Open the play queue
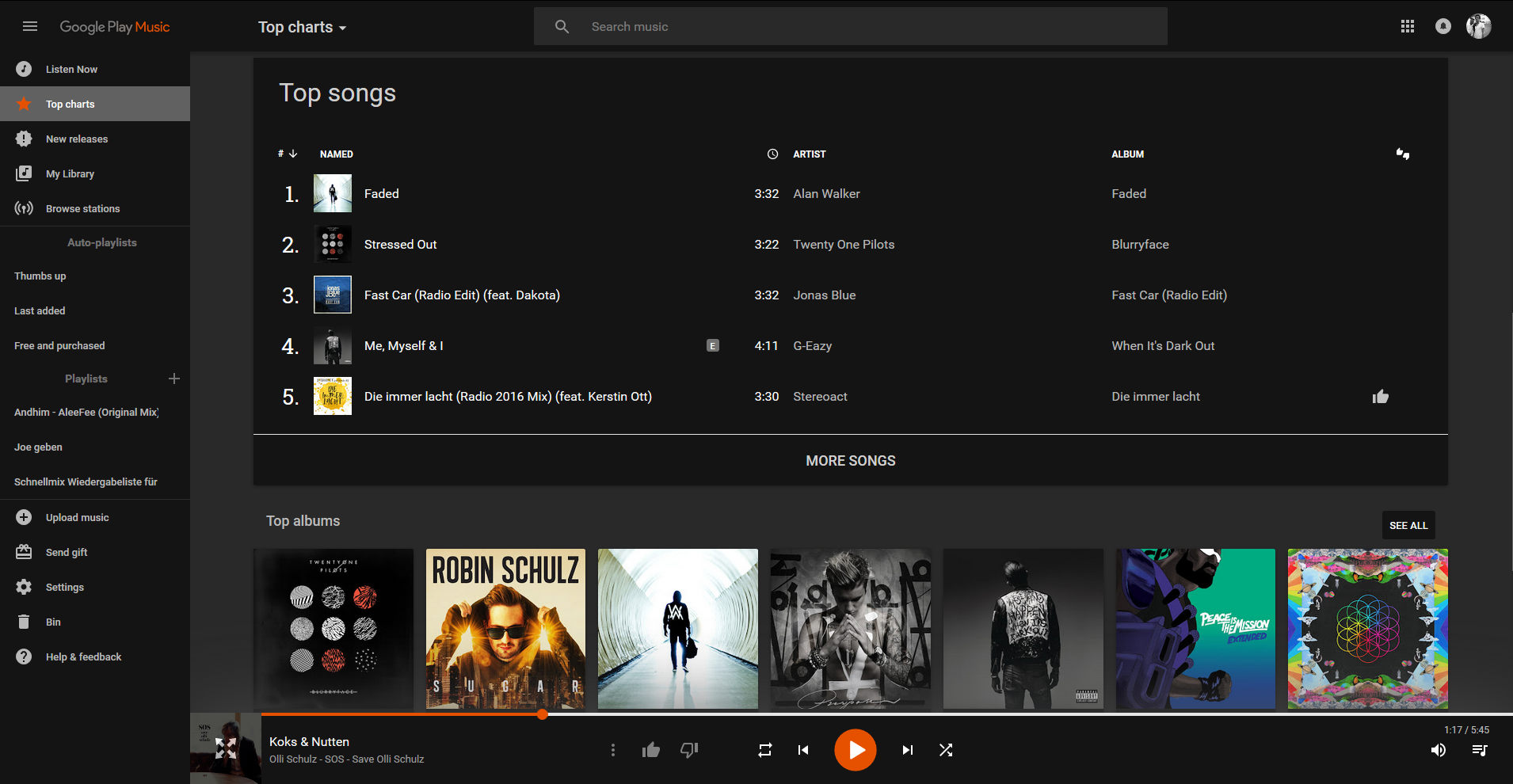The height and width of the screenshot is (784, 1513). click(x=1479, y=750)
